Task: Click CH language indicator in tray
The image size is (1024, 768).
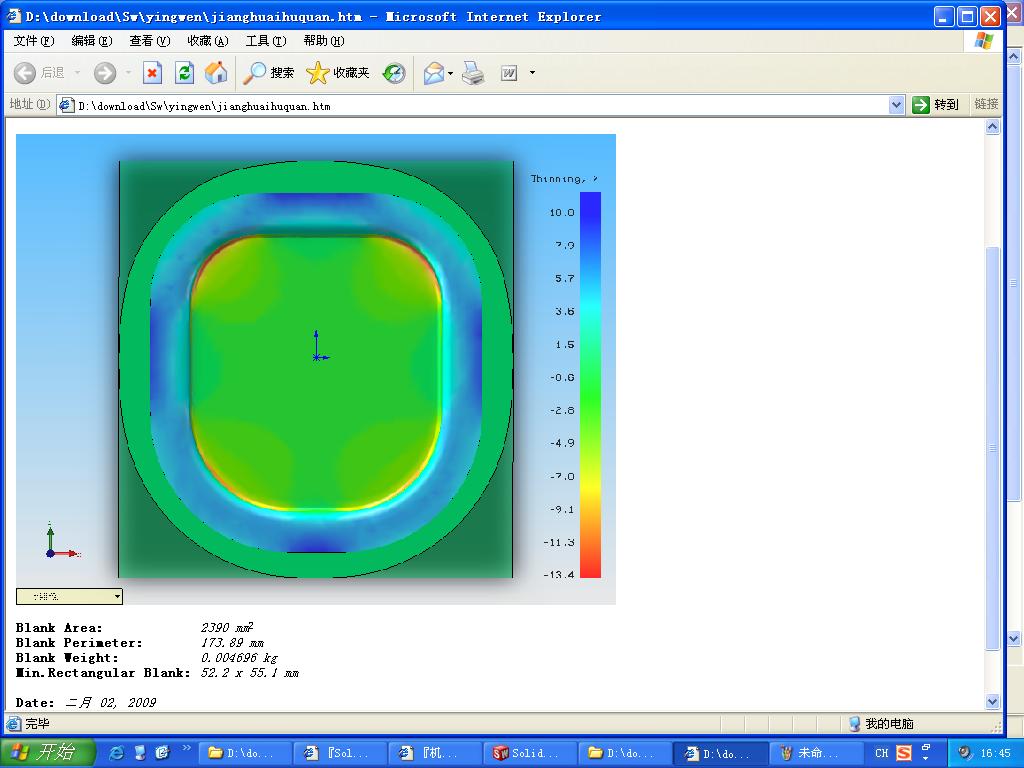Action: click(x=882, y=754)
